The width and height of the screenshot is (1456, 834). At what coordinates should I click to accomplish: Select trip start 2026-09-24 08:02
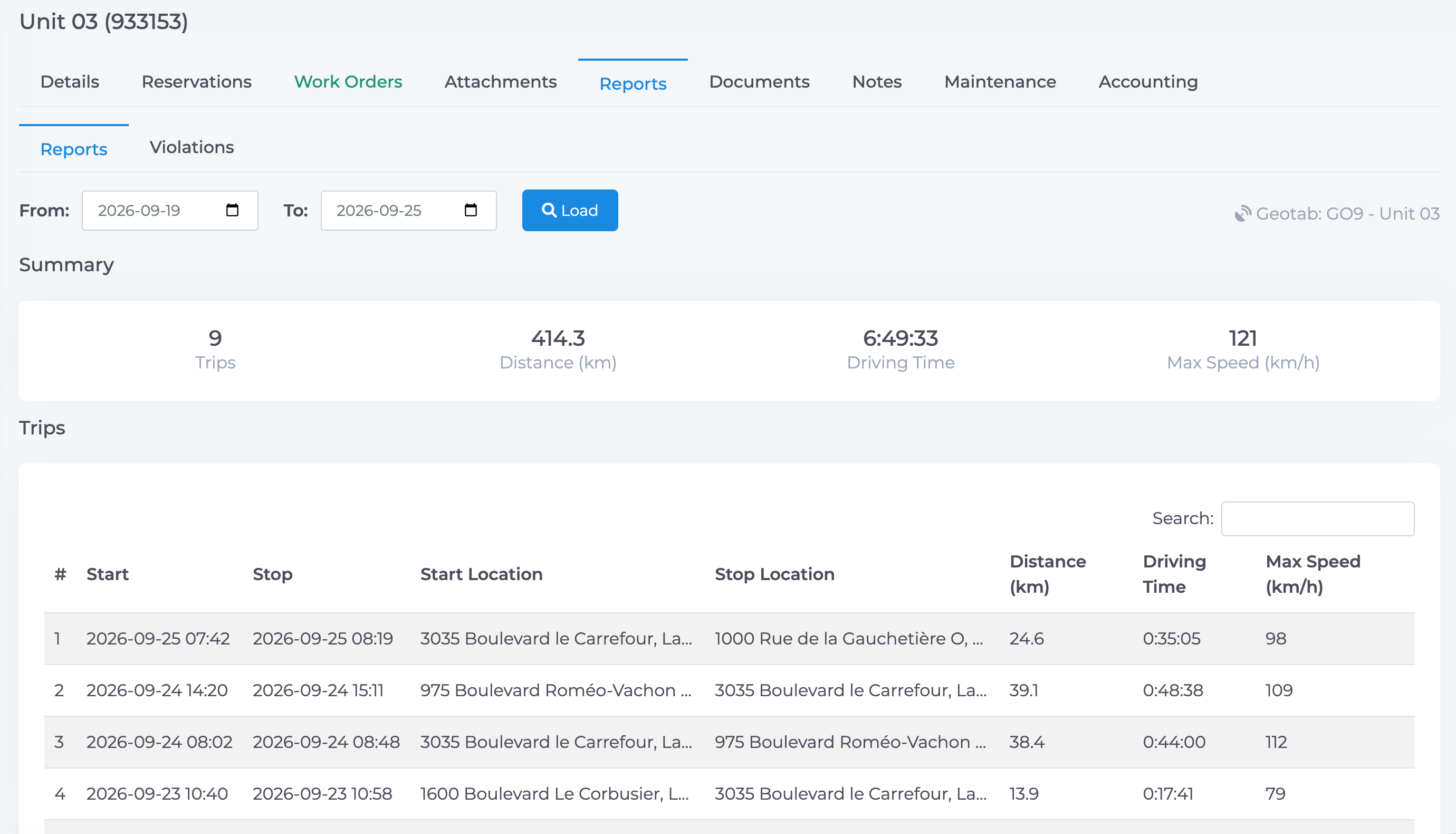click(x=159, y=742)
